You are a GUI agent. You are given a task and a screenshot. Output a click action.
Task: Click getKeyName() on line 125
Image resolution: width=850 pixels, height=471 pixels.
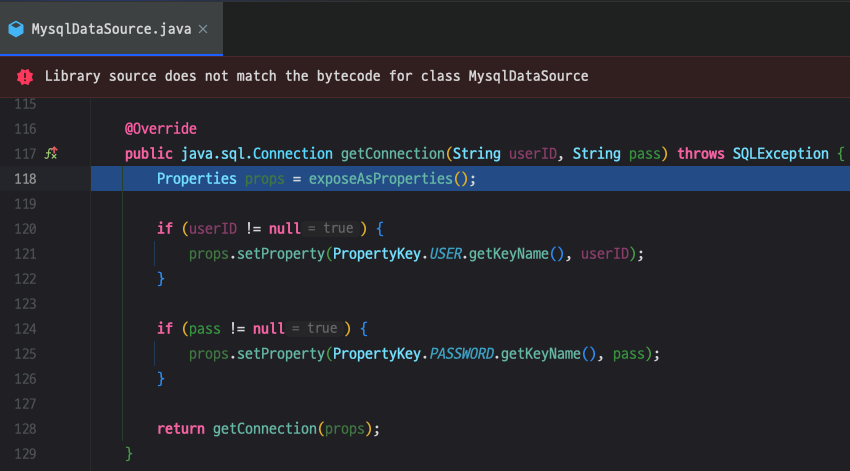click(x=549, y=353)
